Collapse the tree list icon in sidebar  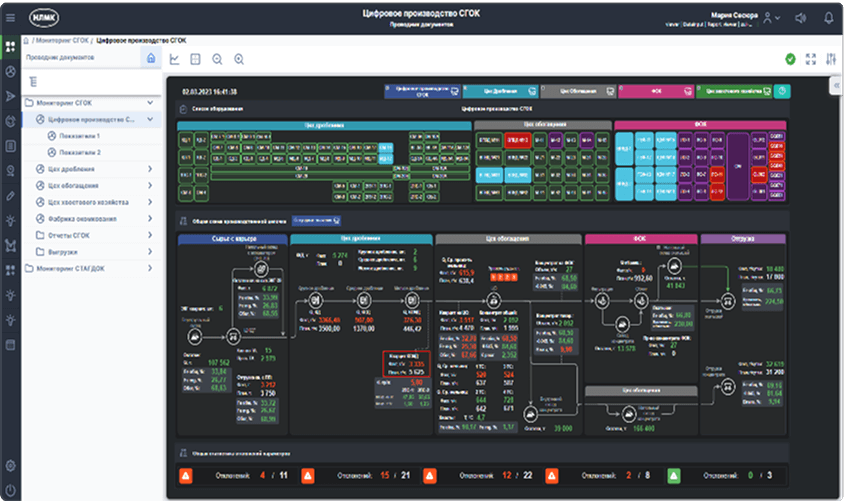(33, 81)
